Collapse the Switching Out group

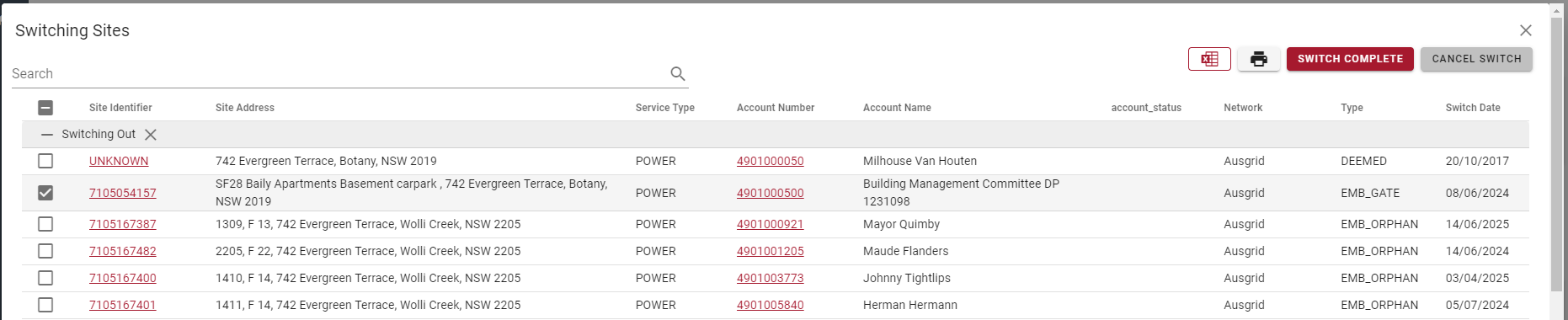point(47,135)
